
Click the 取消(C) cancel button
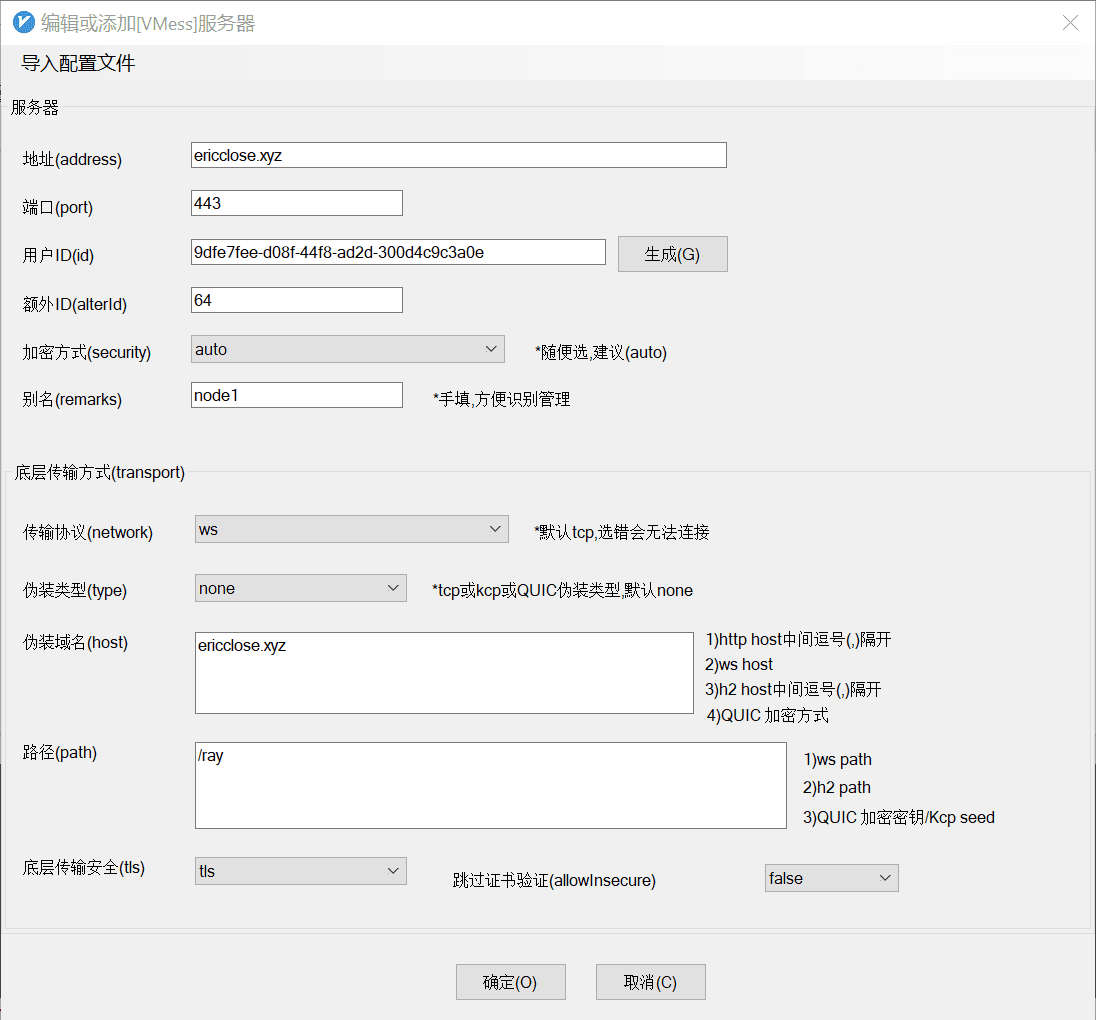[x=650, y=982]
